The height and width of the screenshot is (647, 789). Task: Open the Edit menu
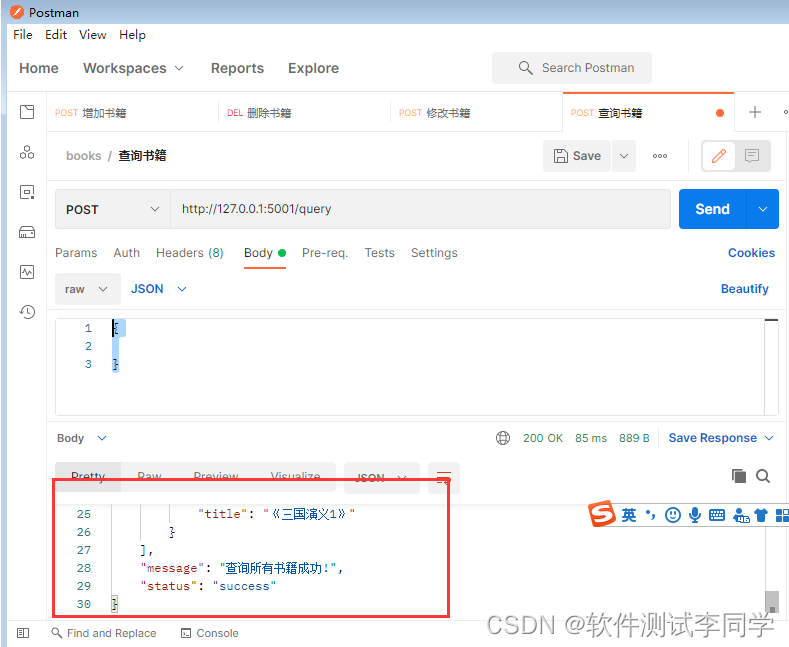point(56,35)
